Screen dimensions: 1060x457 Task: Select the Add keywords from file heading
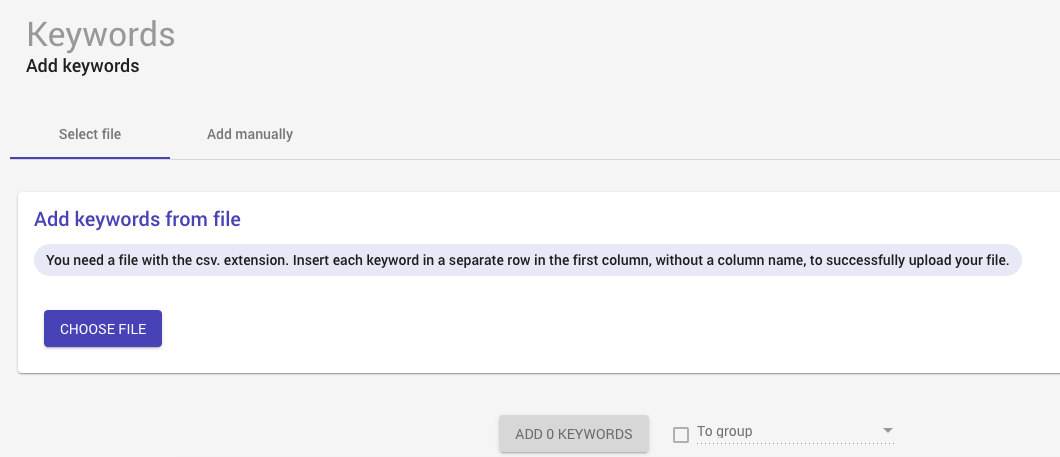(x=137, y=219)
